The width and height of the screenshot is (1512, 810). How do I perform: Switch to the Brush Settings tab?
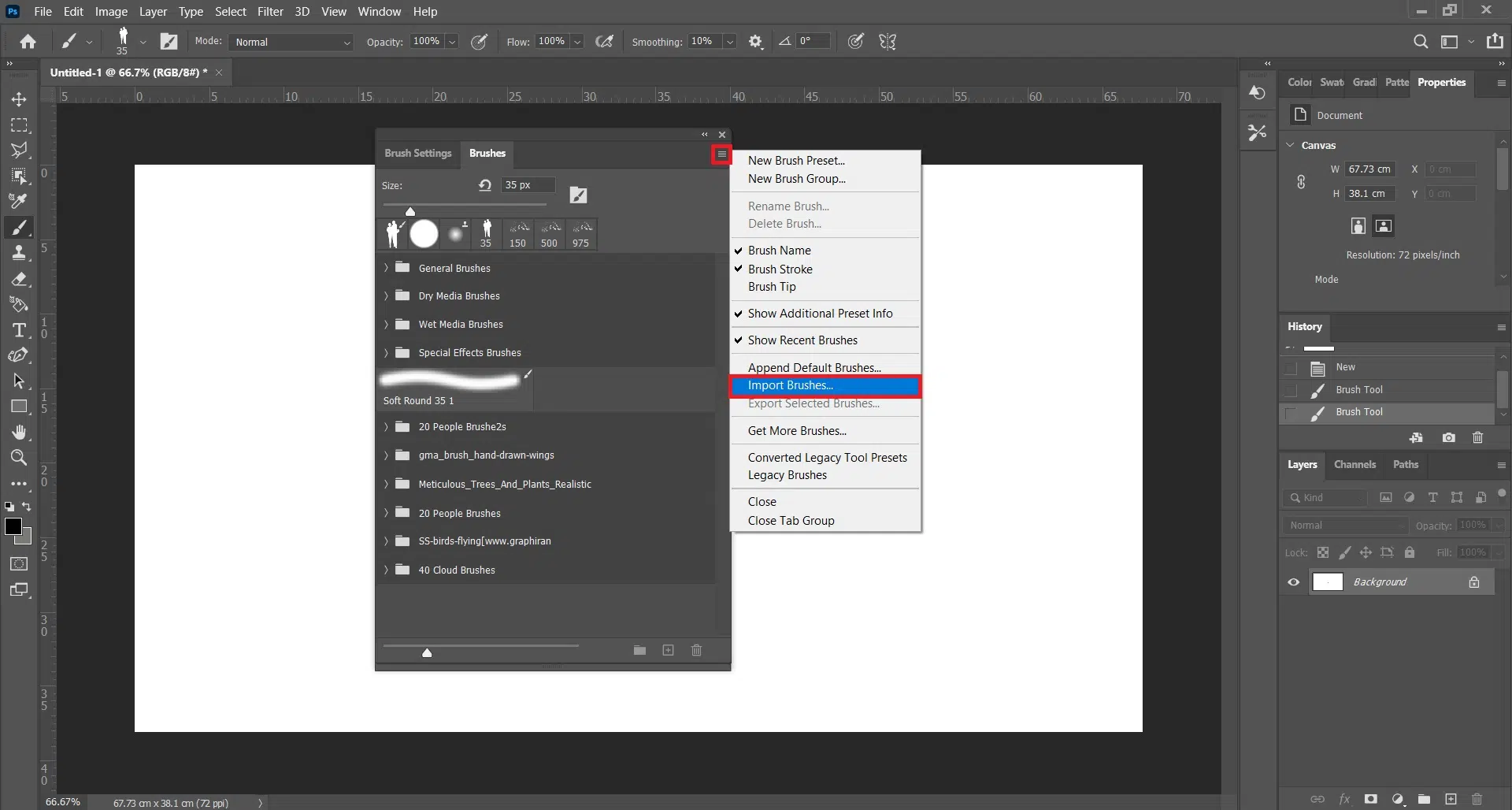[417, 153]
